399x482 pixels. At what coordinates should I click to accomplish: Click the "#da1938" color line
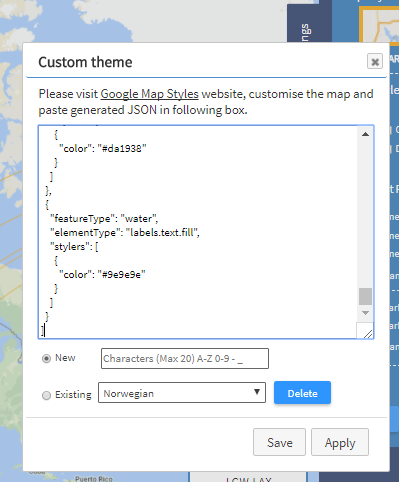tap(103, 148)
